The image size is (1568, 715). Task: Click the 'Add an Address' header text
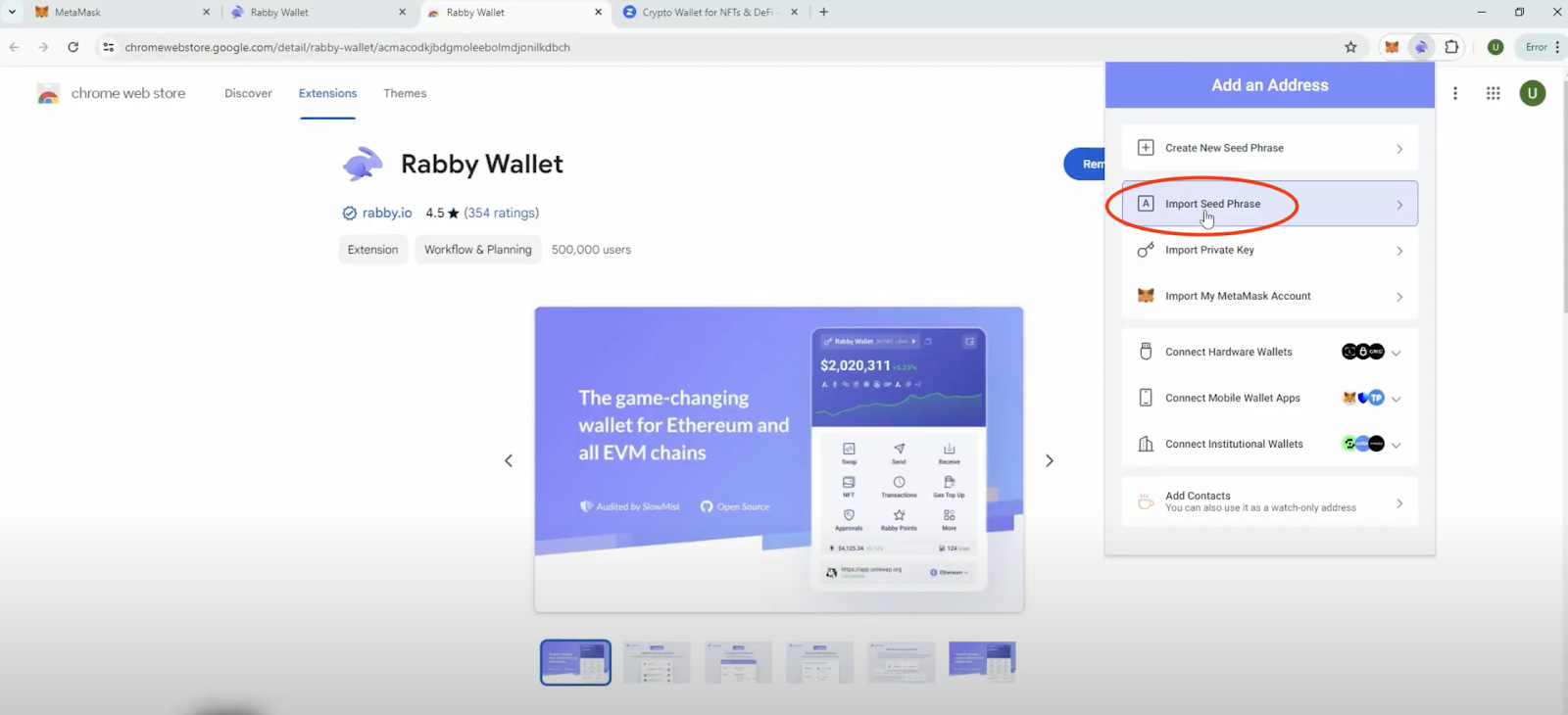click(x=1270, y=85)
